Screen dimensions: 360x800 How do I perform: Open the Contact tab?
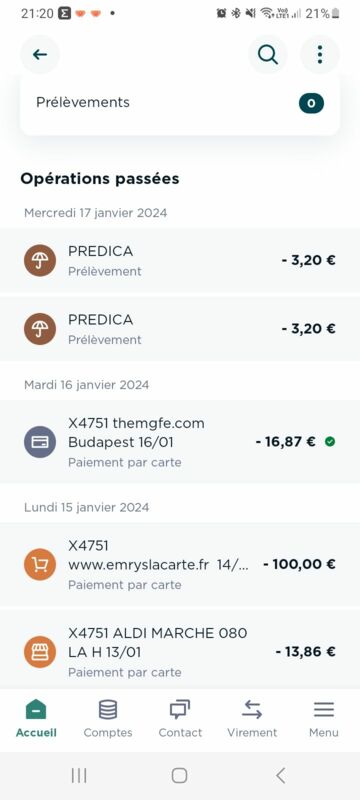(x=180, y=719)
